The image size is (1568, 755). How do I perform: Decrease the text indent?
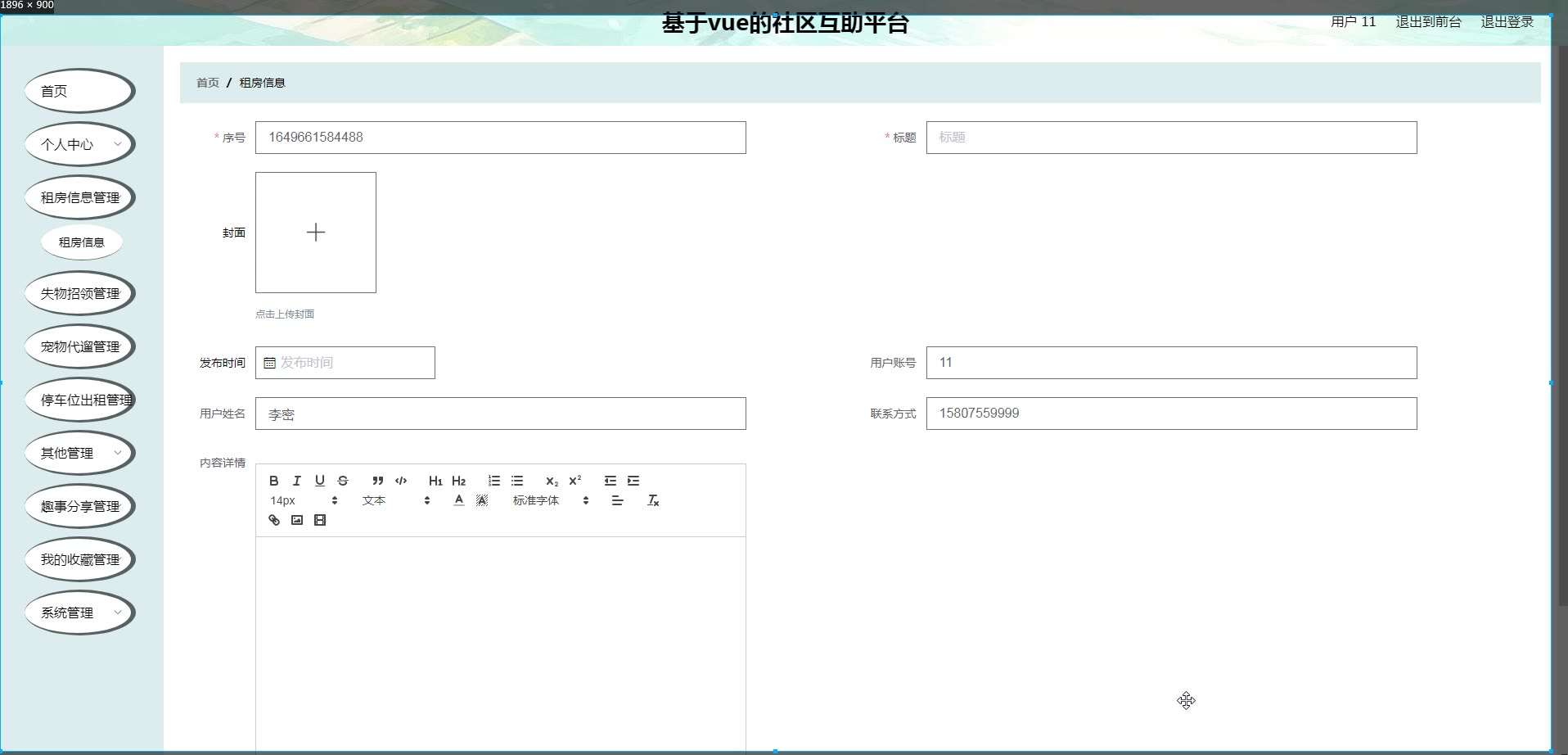(x=610, y=481)
